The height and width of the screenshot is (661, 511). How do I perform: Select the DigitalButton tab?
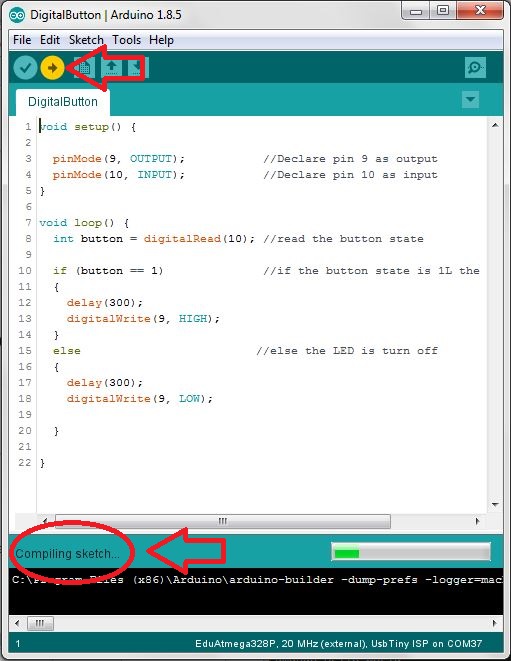pyautogui.click(x=63, y=102)
